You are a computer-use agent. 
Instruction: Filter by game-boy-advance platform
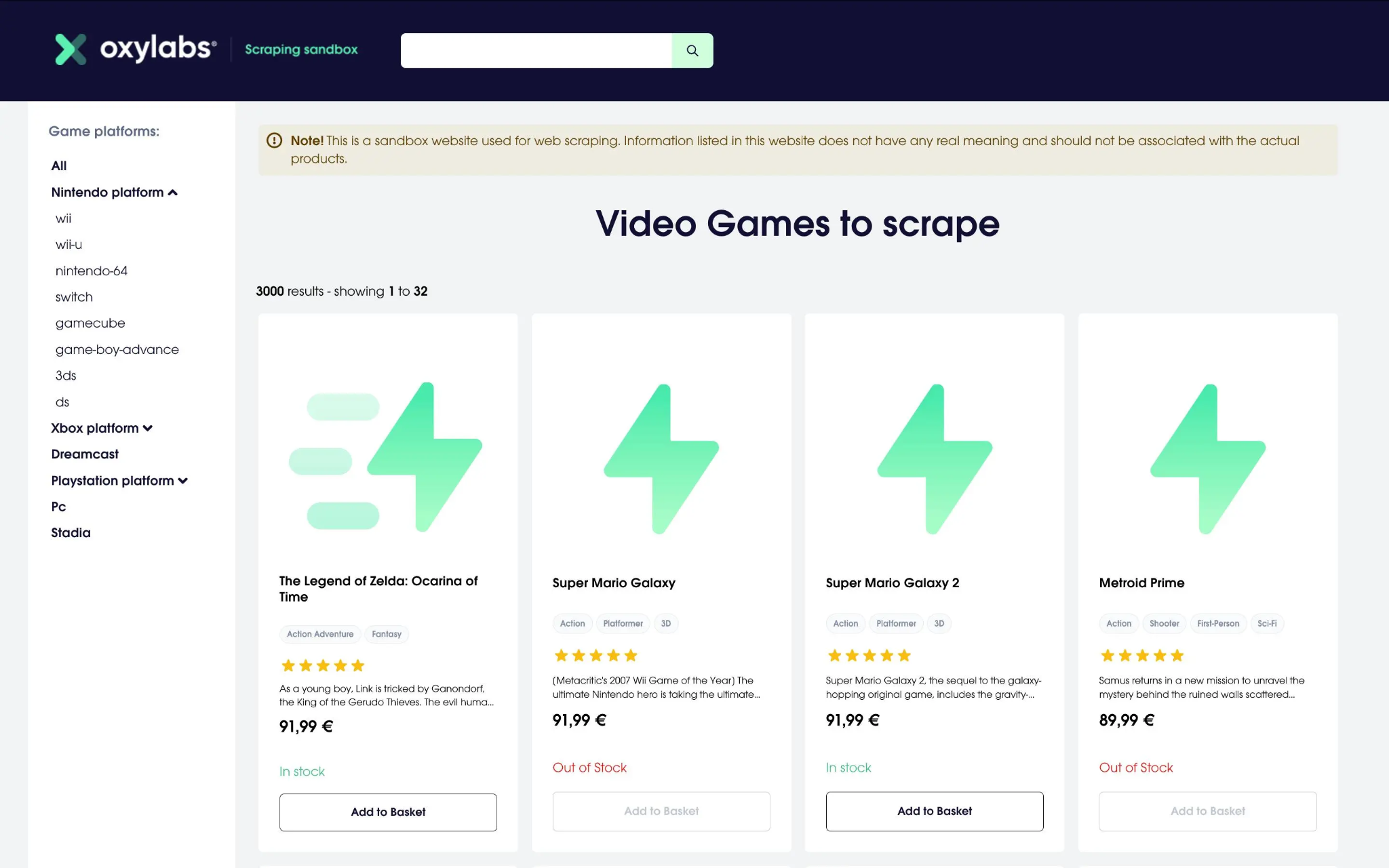(117, 349)
